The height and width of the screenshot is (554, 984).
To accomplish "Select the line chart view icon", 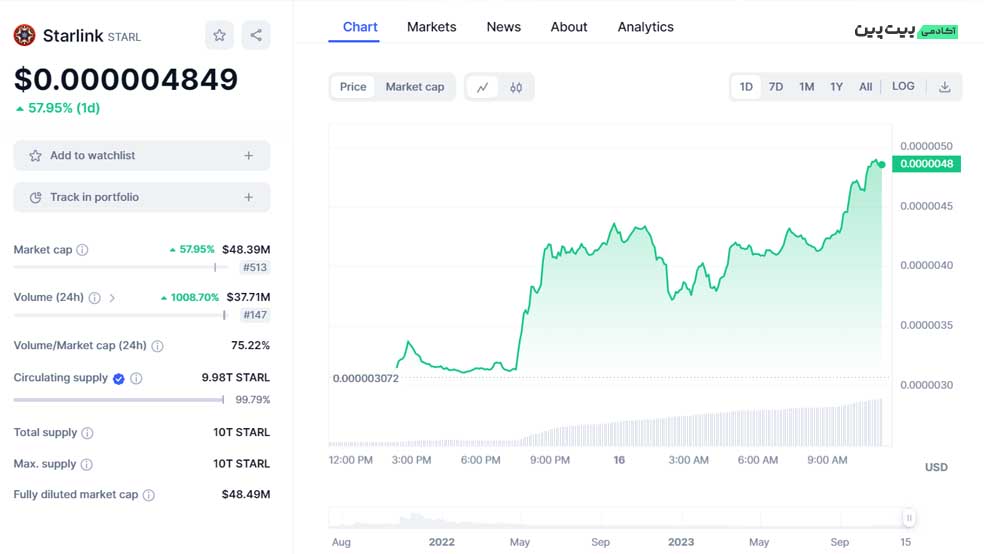I will 482,87.
